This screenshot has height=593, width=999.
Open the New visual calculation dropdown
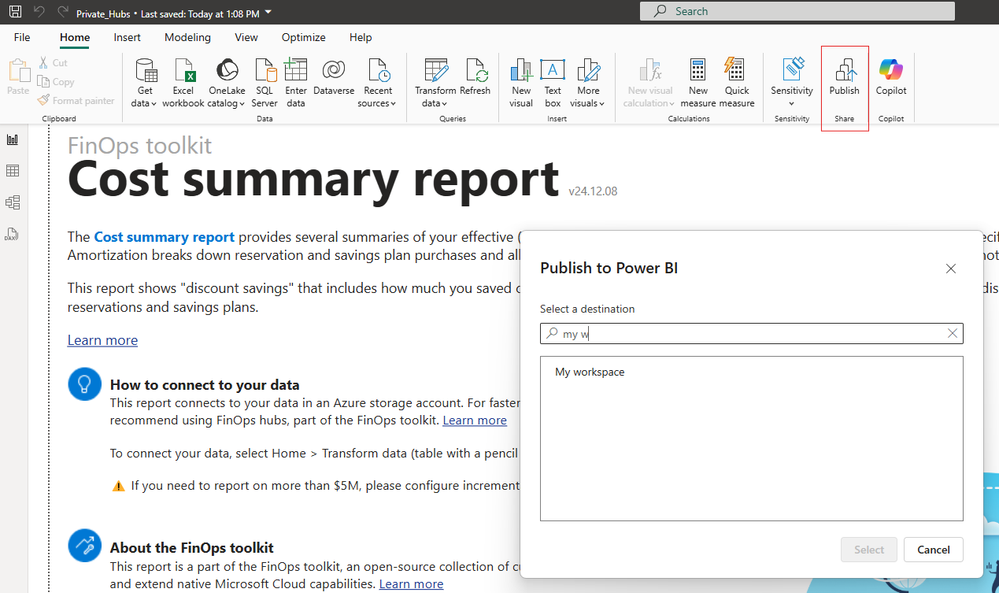650,83
